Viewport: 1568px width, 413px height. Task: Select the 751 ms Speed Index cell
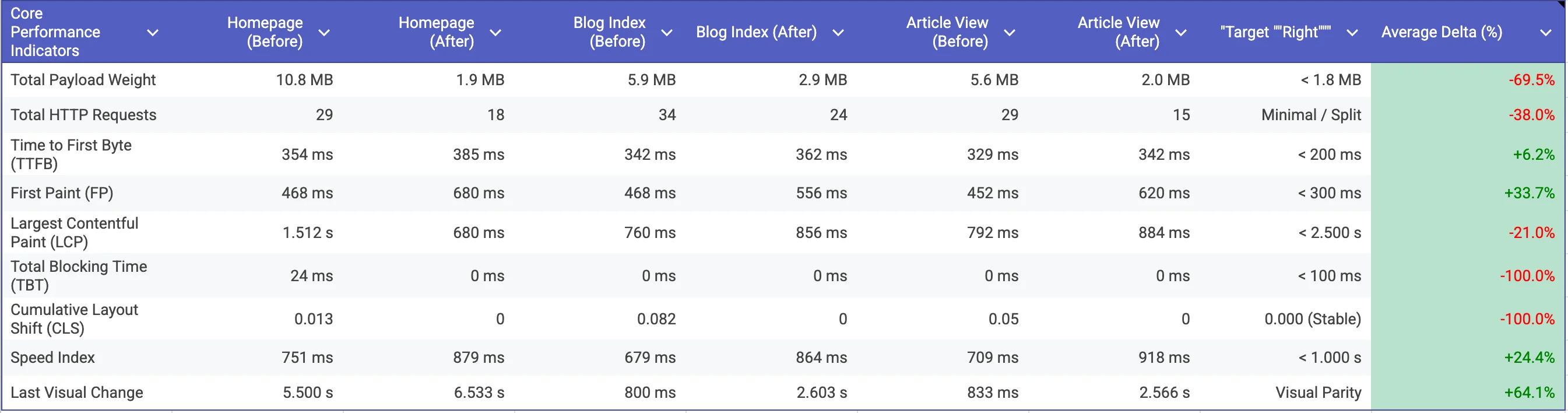click(x=307, y=357)
